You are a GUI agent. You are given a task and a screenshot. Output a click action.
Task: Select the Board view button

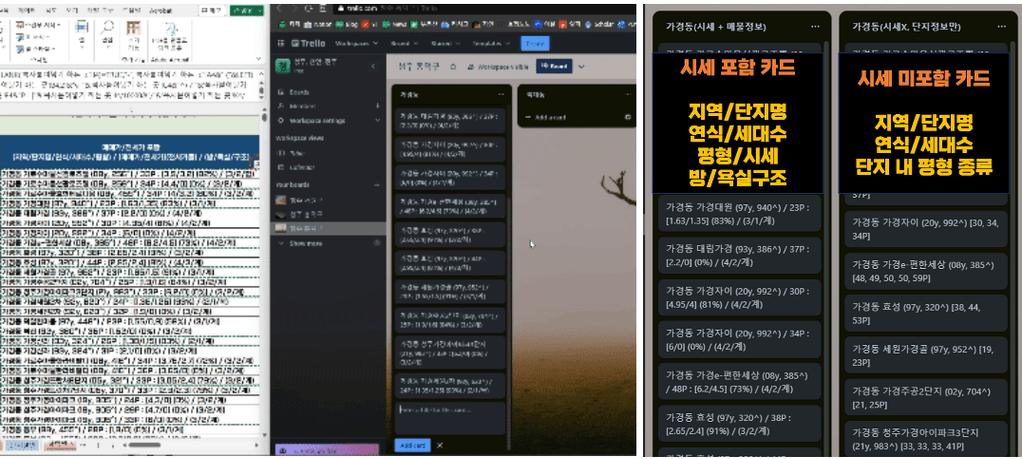[553, 67]
